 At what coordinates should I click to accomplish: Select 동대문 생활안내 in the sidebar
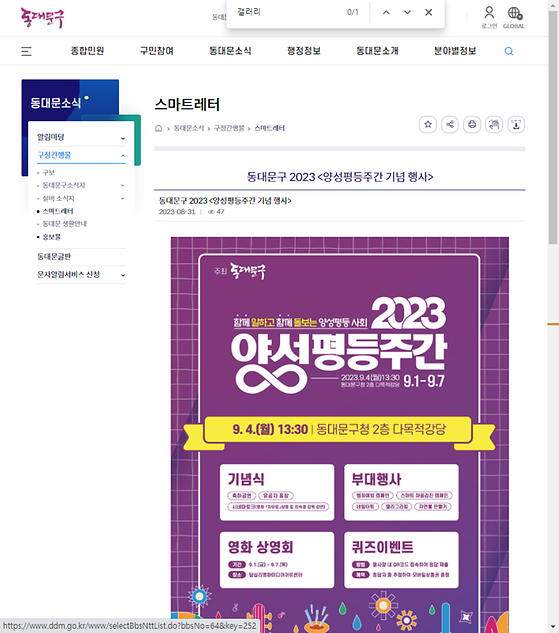[x=65, y=224]
